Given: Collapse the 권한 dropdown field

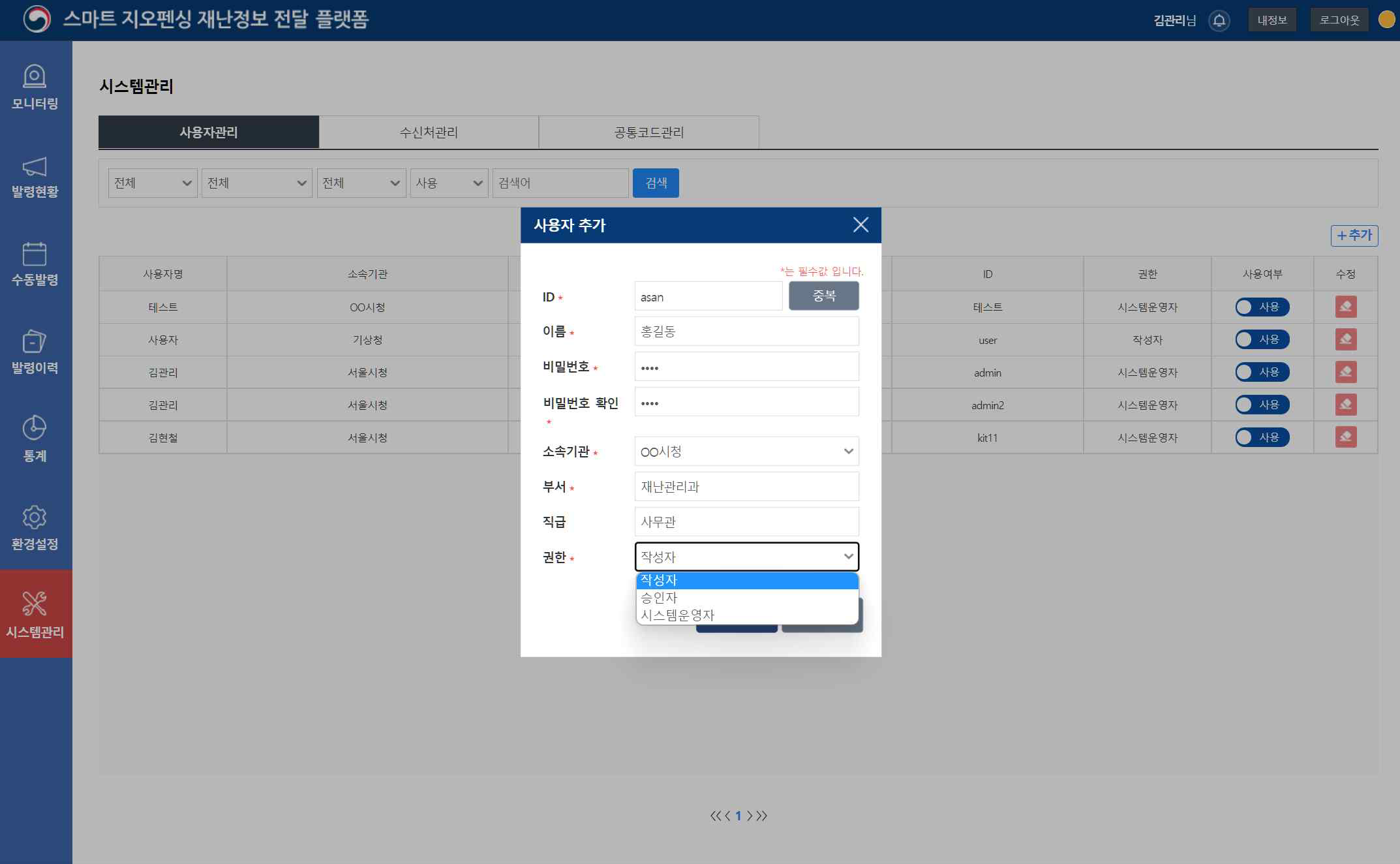Looking at the screenshot, I should (x=746, y=557).
